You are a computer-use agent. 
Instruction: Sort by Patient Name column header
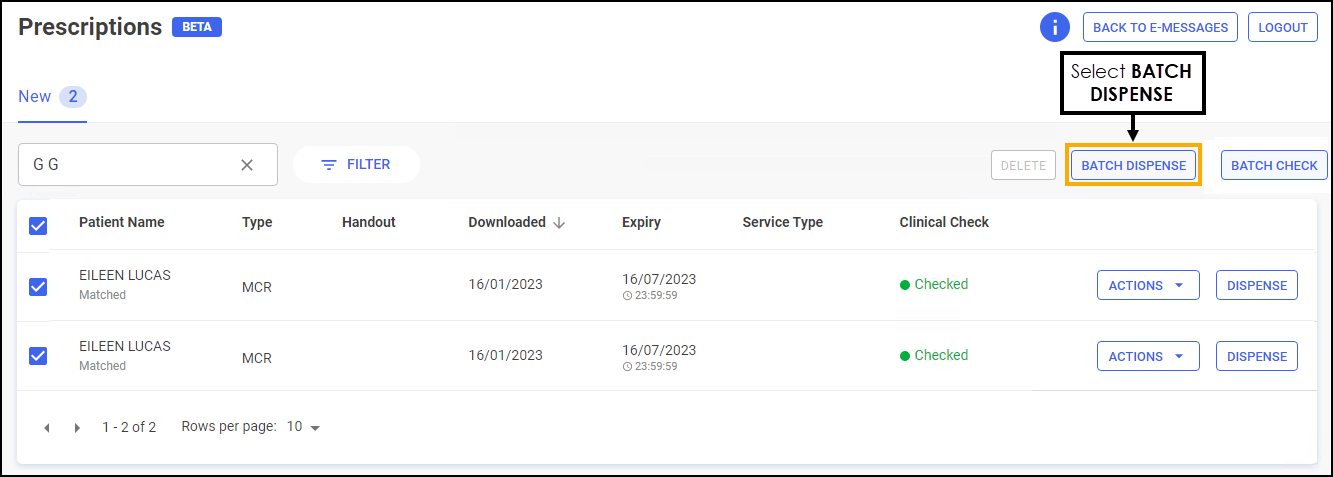121,222
